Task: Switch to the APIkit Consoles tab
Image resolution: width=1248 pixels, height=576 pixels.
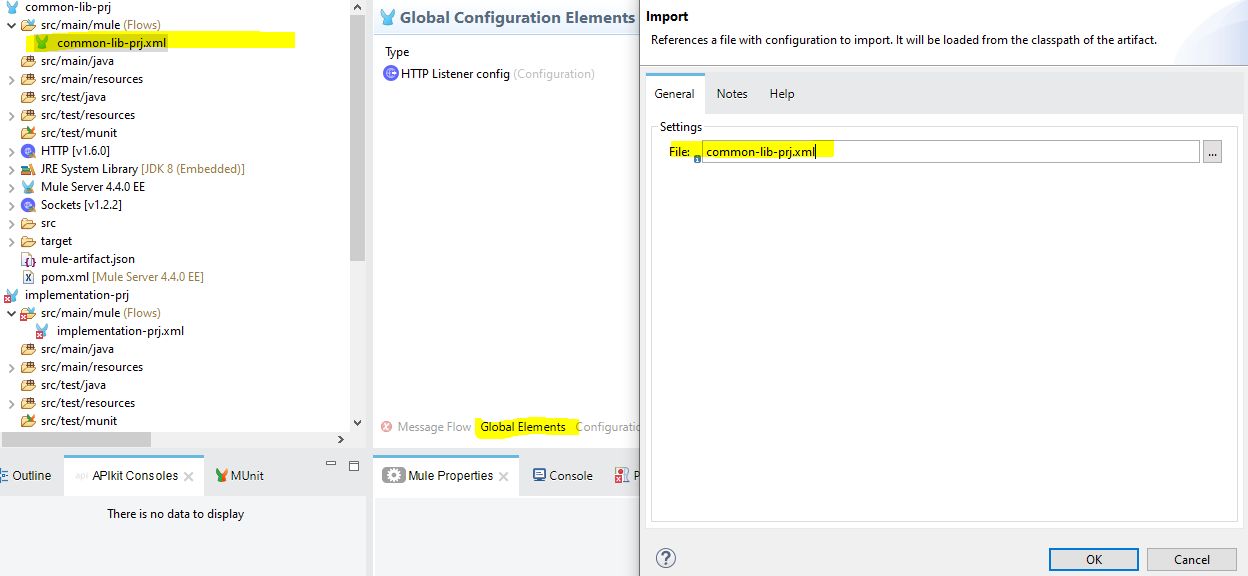Action: coord(135,475)
